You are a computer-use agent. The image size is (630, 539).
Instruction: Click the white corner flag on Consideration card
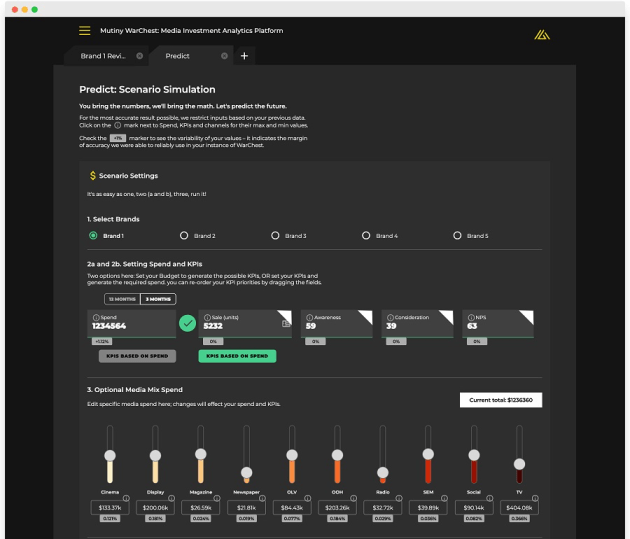[448, 315]
